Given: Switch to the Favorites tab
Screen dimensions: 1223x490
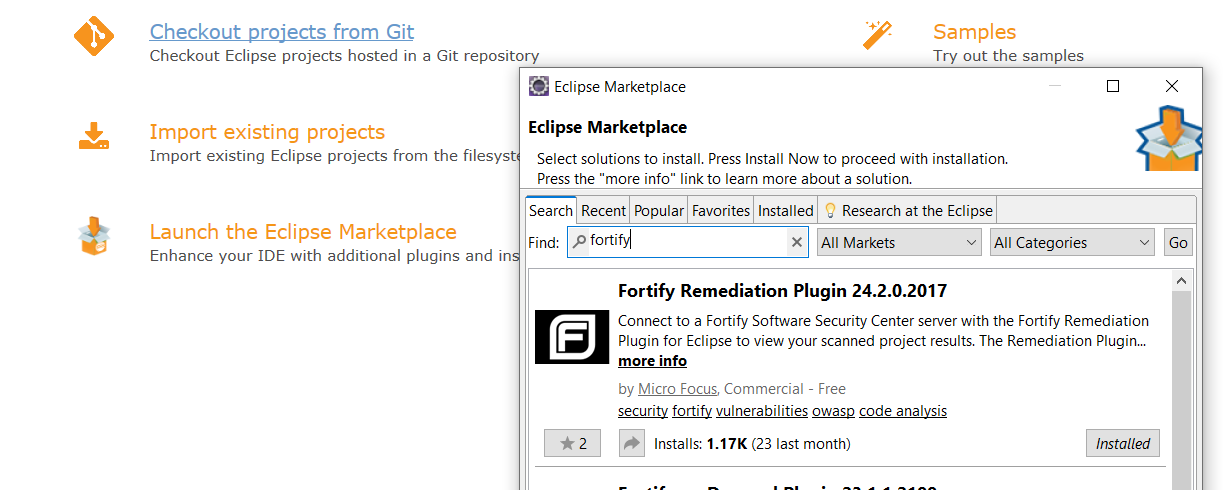Looking at the screenshot, I should tap(721, 210).
